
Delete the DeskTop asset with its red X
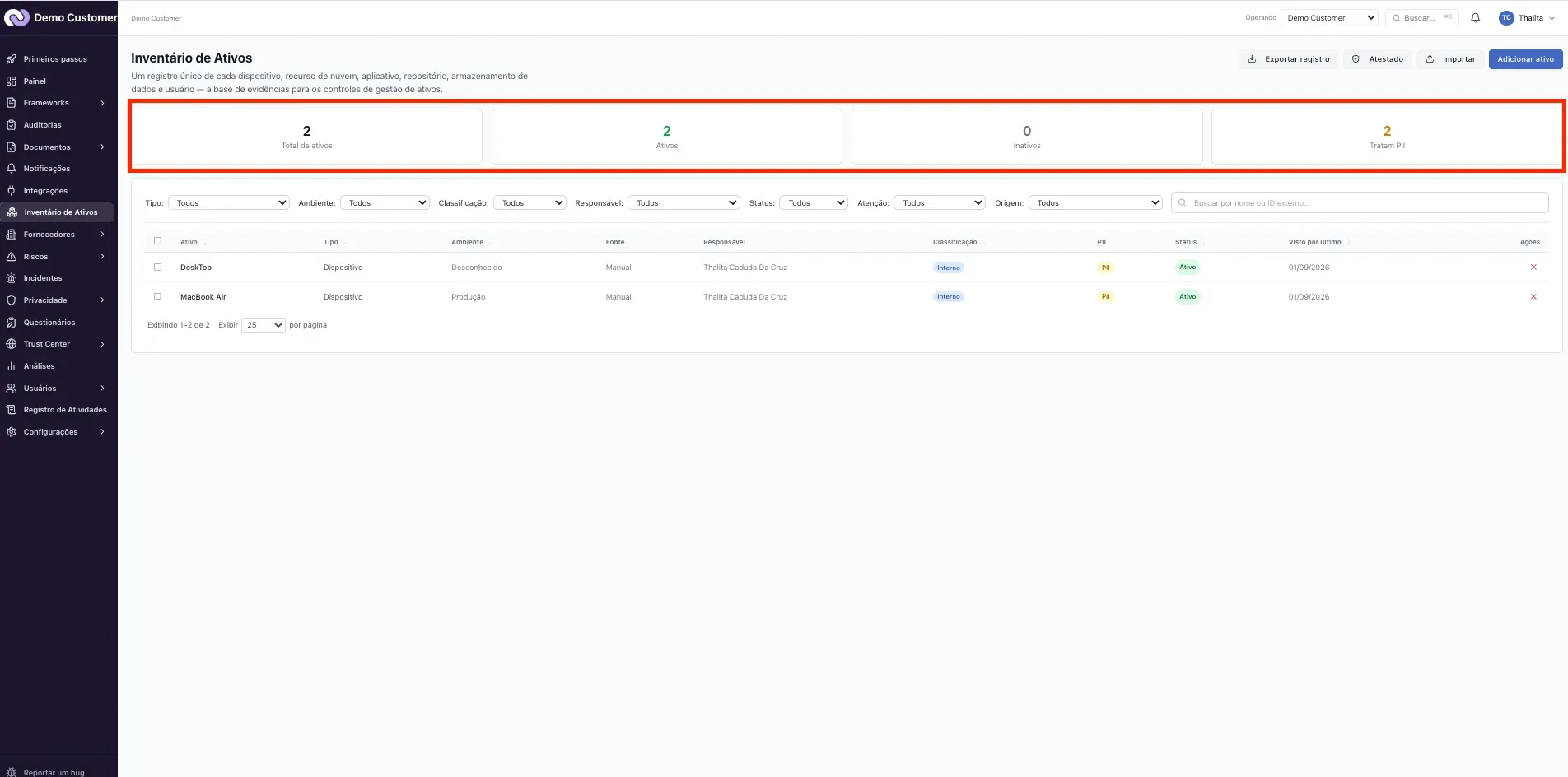click(1533, 268)
